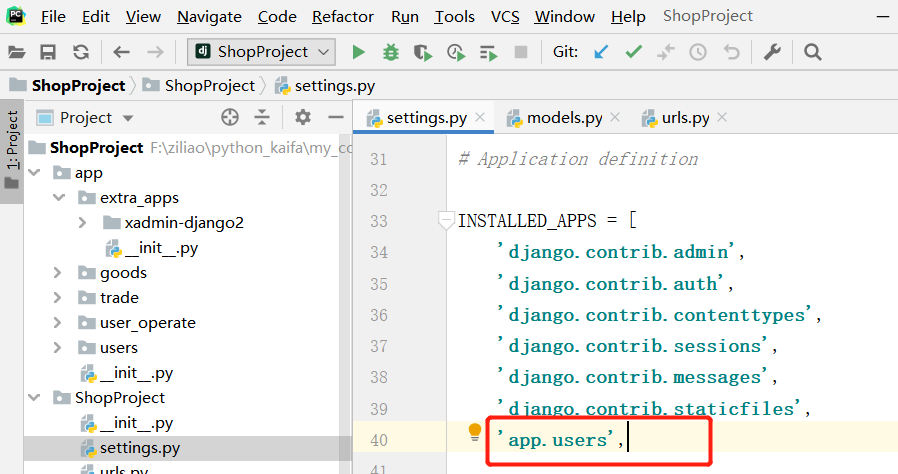
Task: Run with Coverage shield icon
Action: (423, 53)
